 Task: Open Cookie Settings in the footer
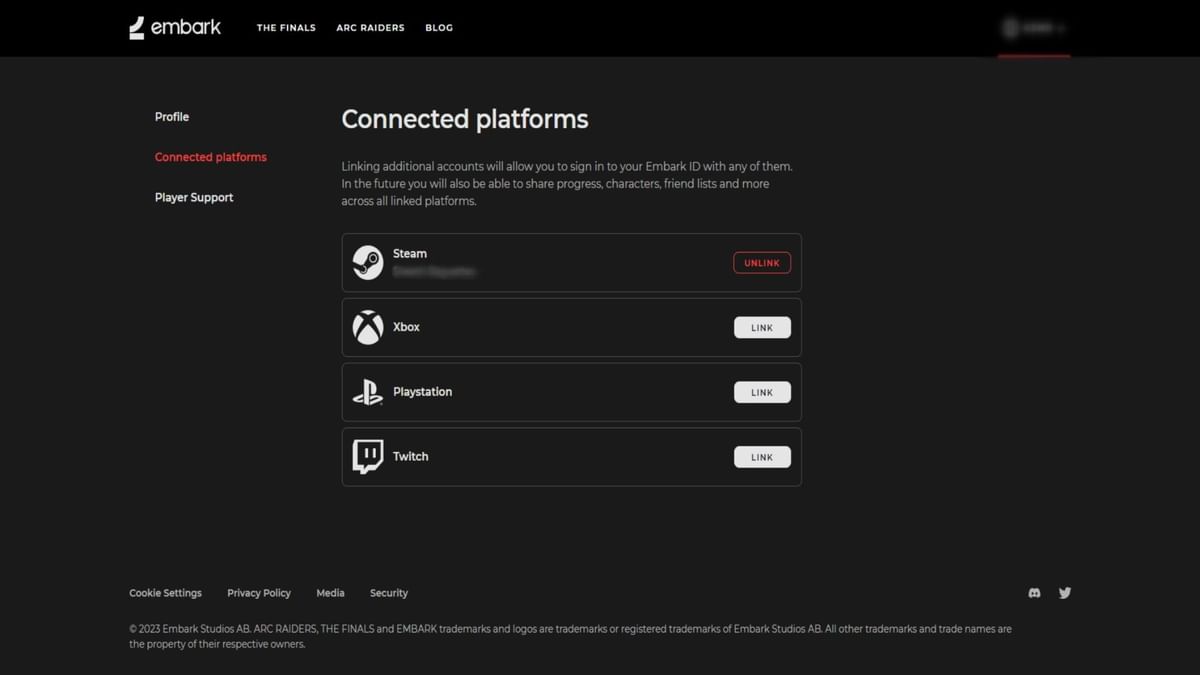pos(165,592)
